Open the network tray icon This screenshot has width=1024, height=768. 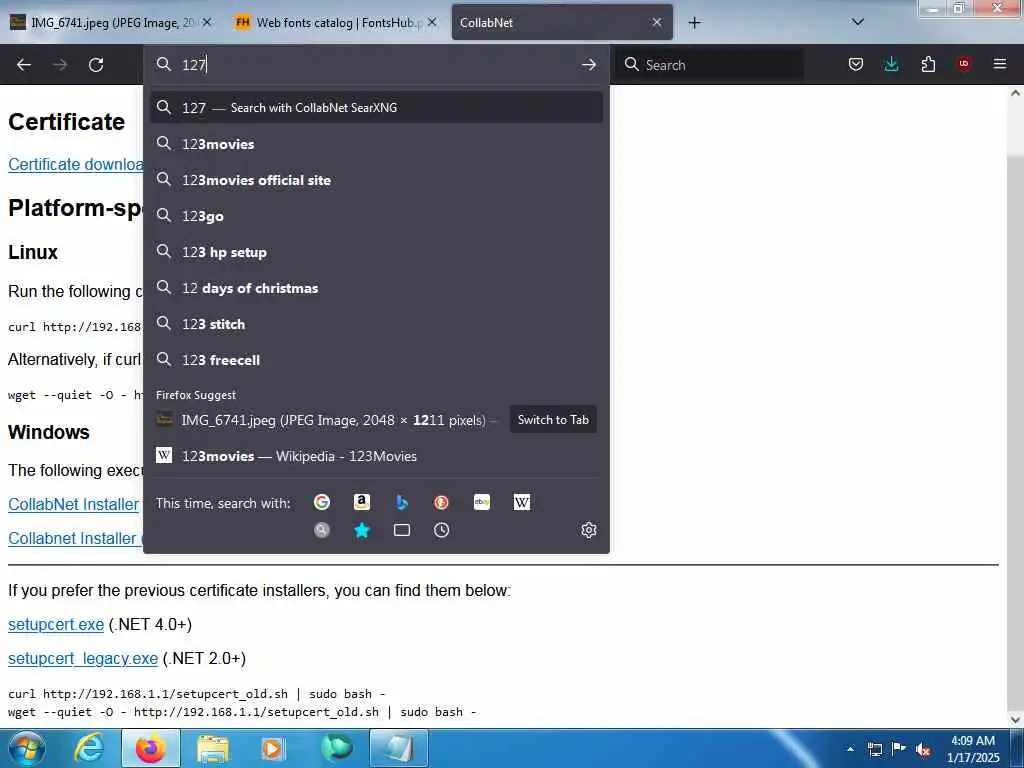point(874,749)
